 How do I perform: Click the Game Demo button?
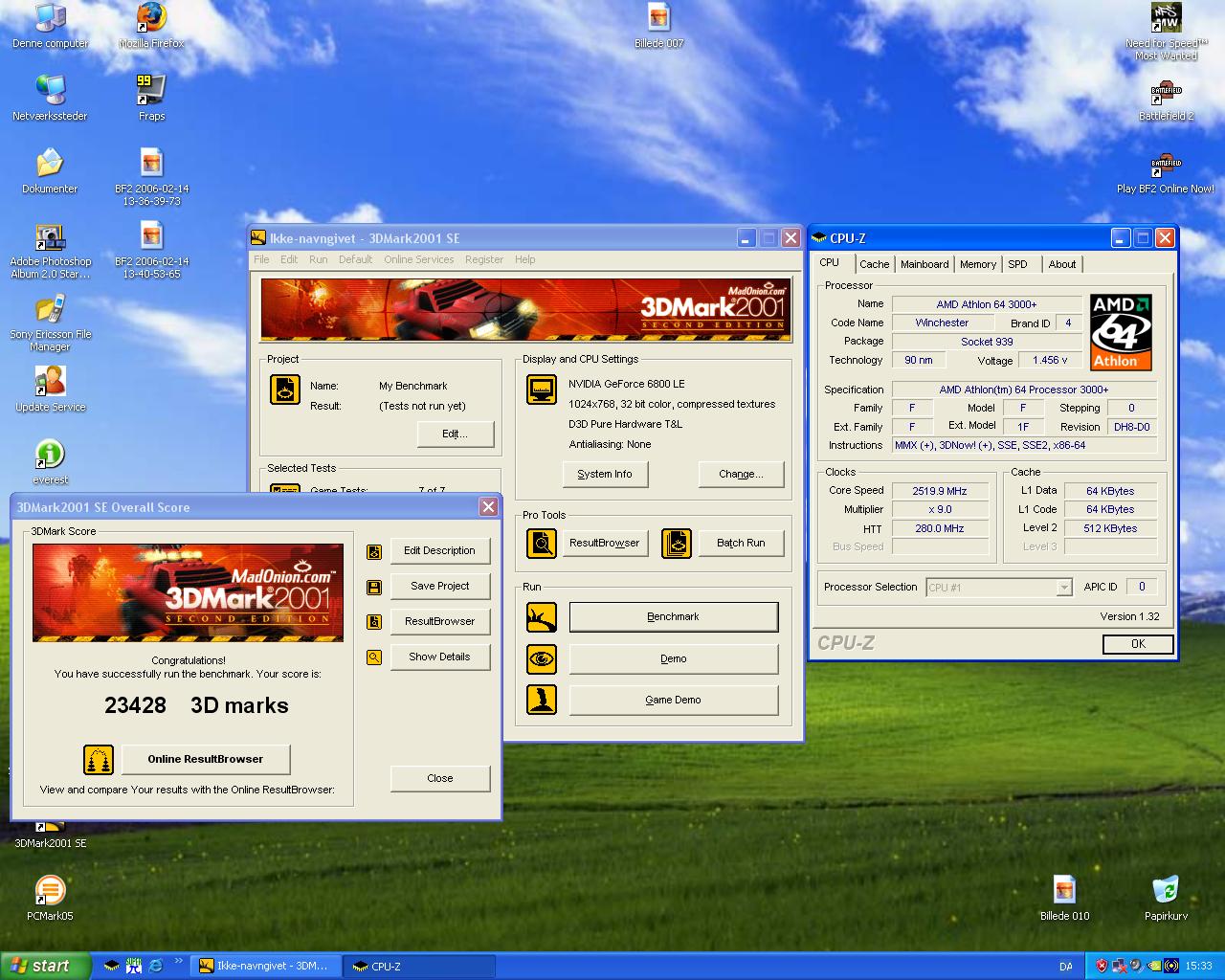point(674,701)
